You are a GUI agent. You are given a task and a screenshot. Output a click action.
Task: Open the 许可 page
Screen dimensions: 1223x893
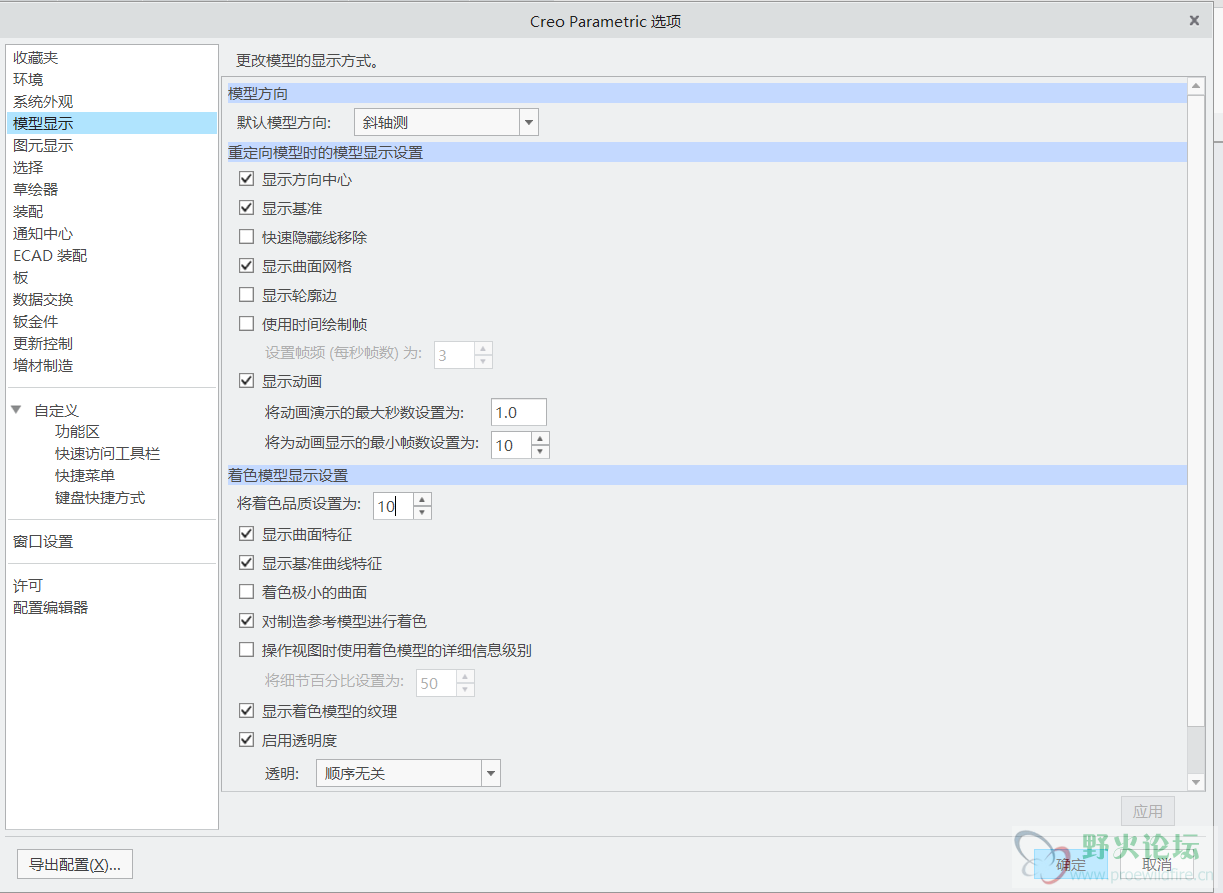[x=28, y=586]
